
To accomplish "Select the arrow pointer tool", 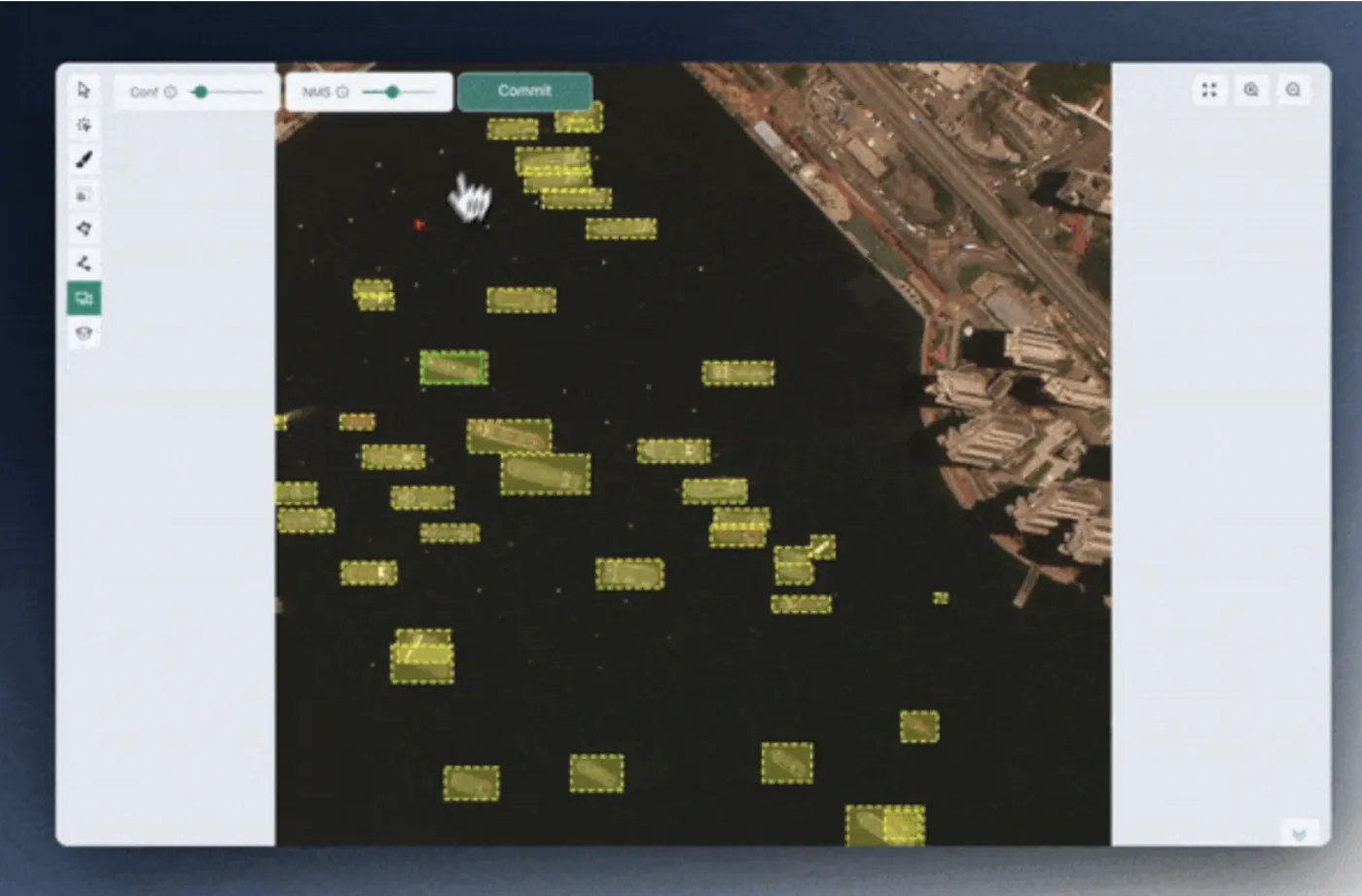I will coord(84,90).
